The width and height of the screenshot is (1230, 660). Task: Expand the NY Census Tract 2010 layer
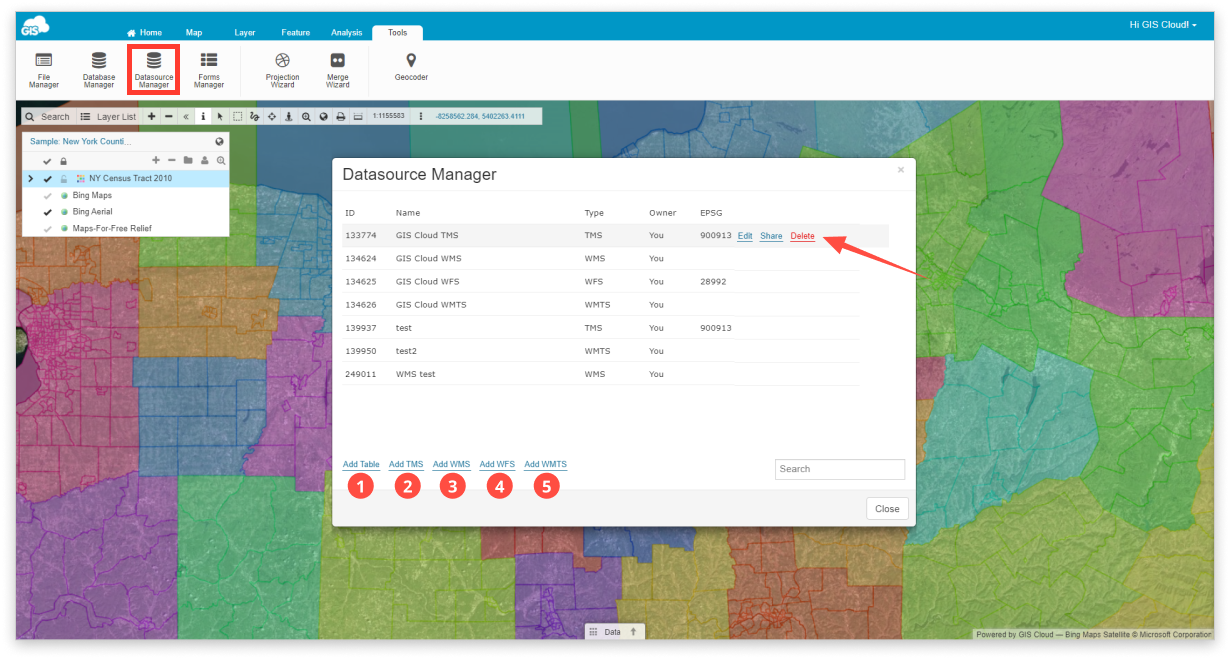(31, 178)
